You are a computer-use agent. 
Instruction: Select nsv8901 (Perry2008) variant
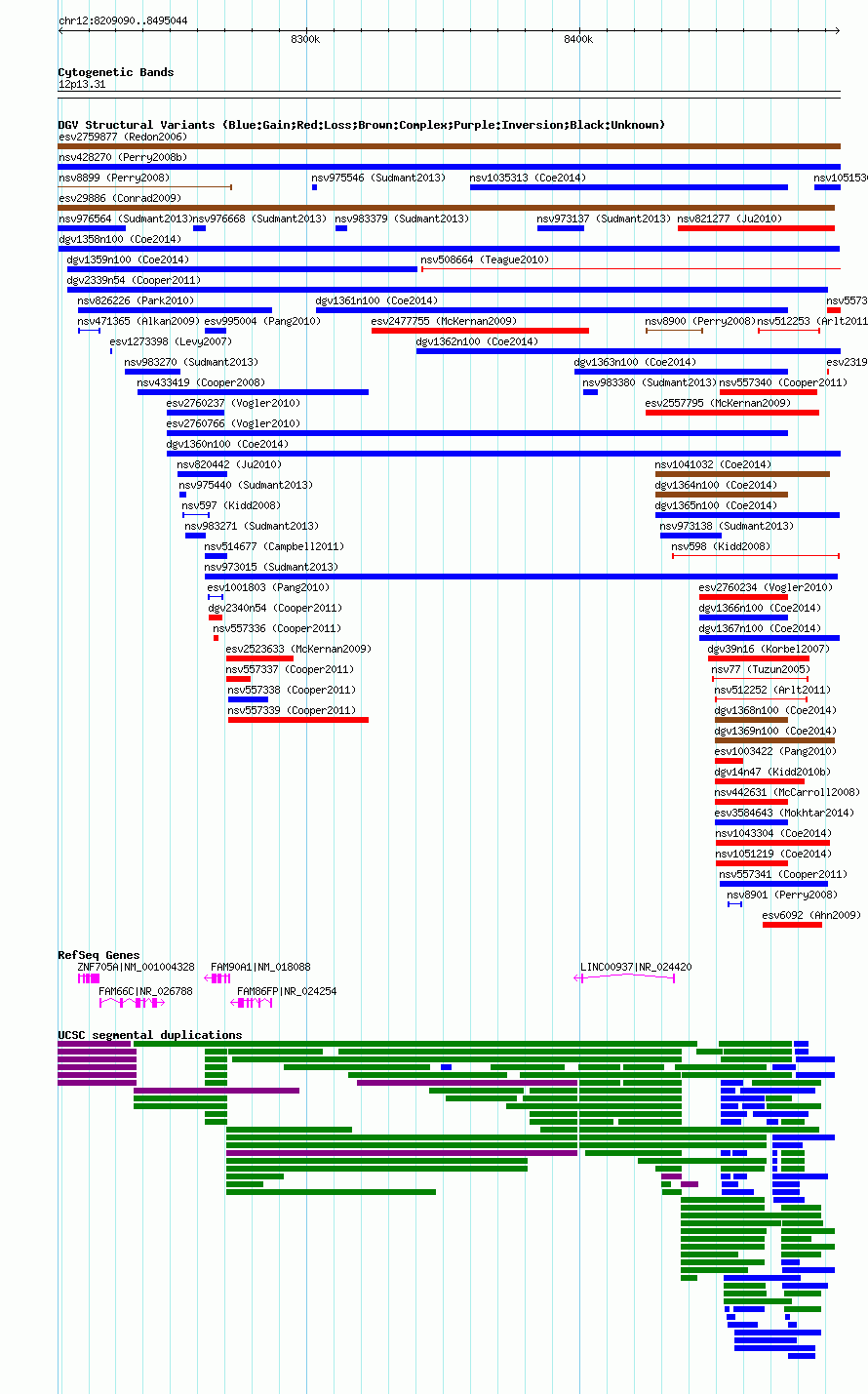coord(782,895)
